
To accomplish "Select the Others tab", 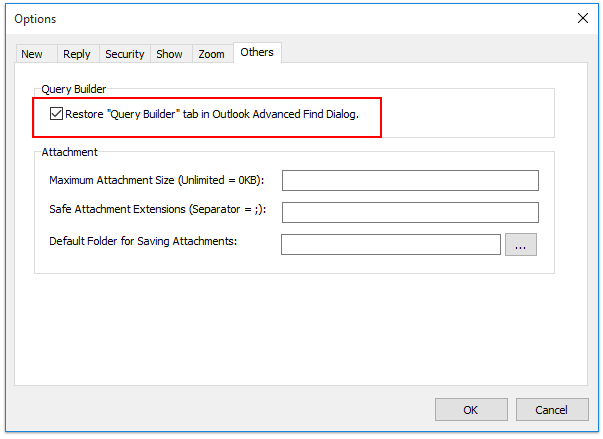I will 257,52.
